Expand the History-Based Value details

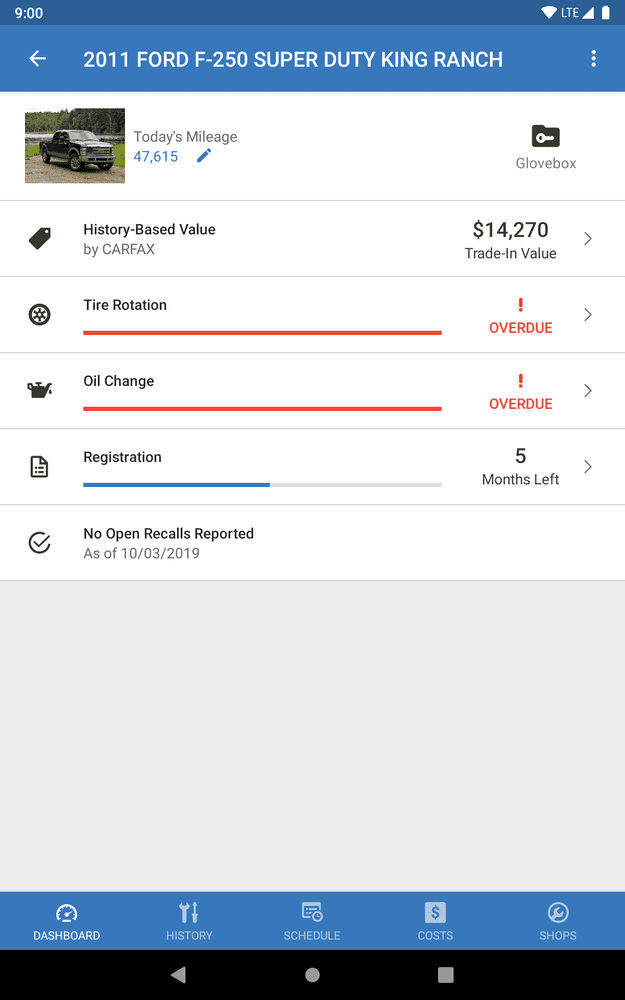pos(588,238)
